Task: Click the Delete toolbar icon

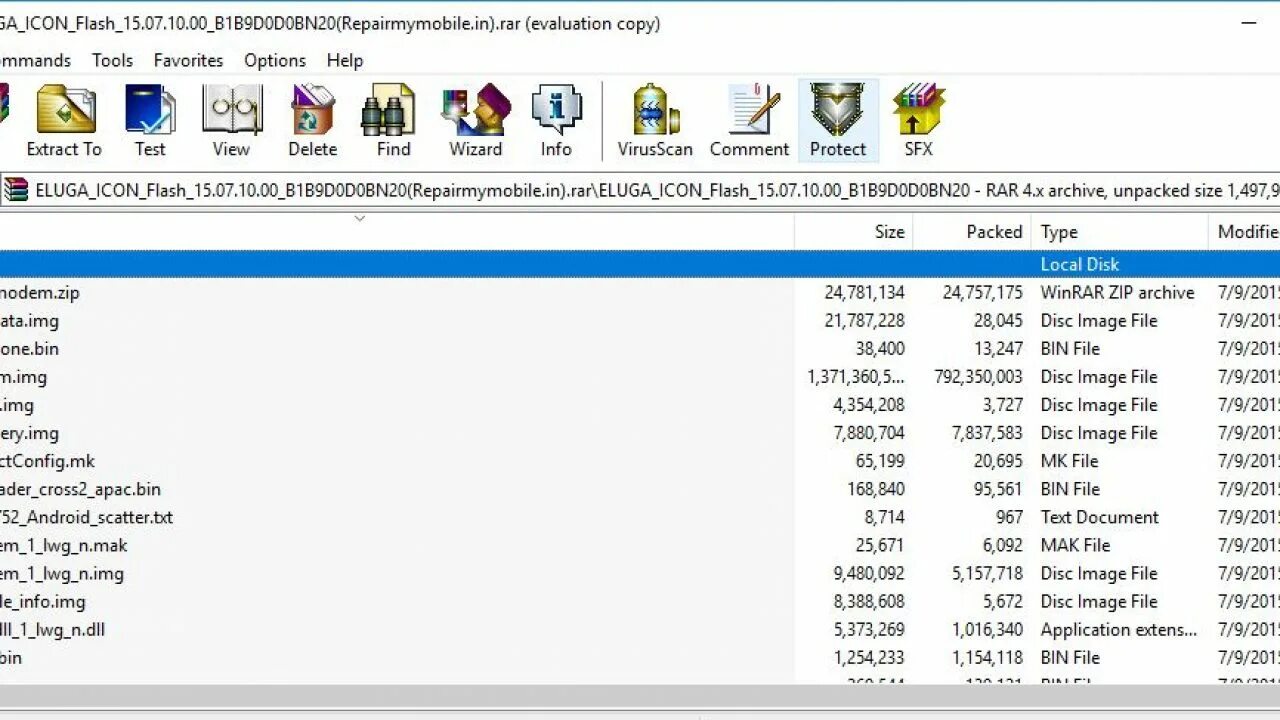Action: (312, 121)
